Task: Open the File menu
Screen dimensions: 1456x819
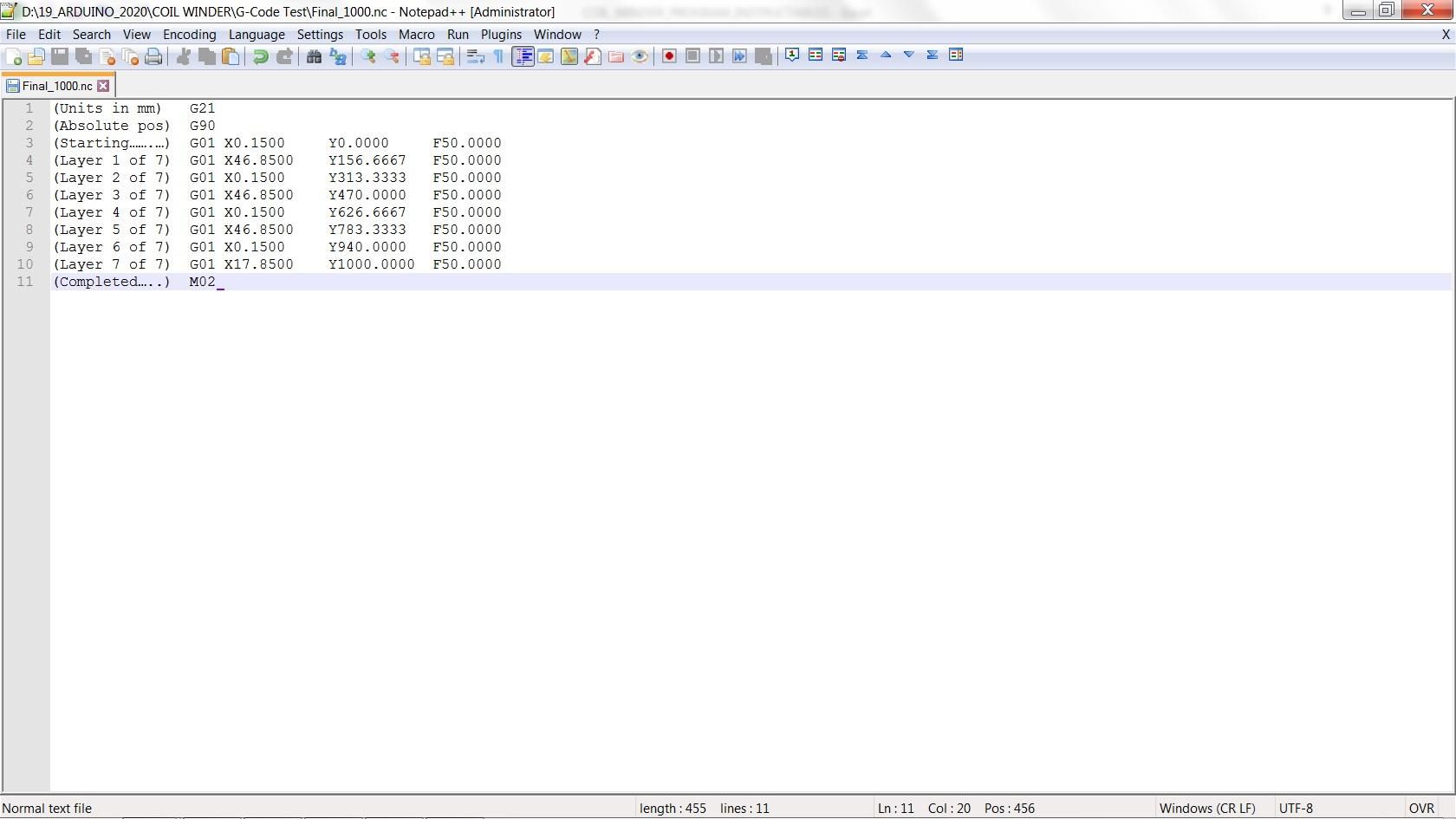Action: coord(16,35)
